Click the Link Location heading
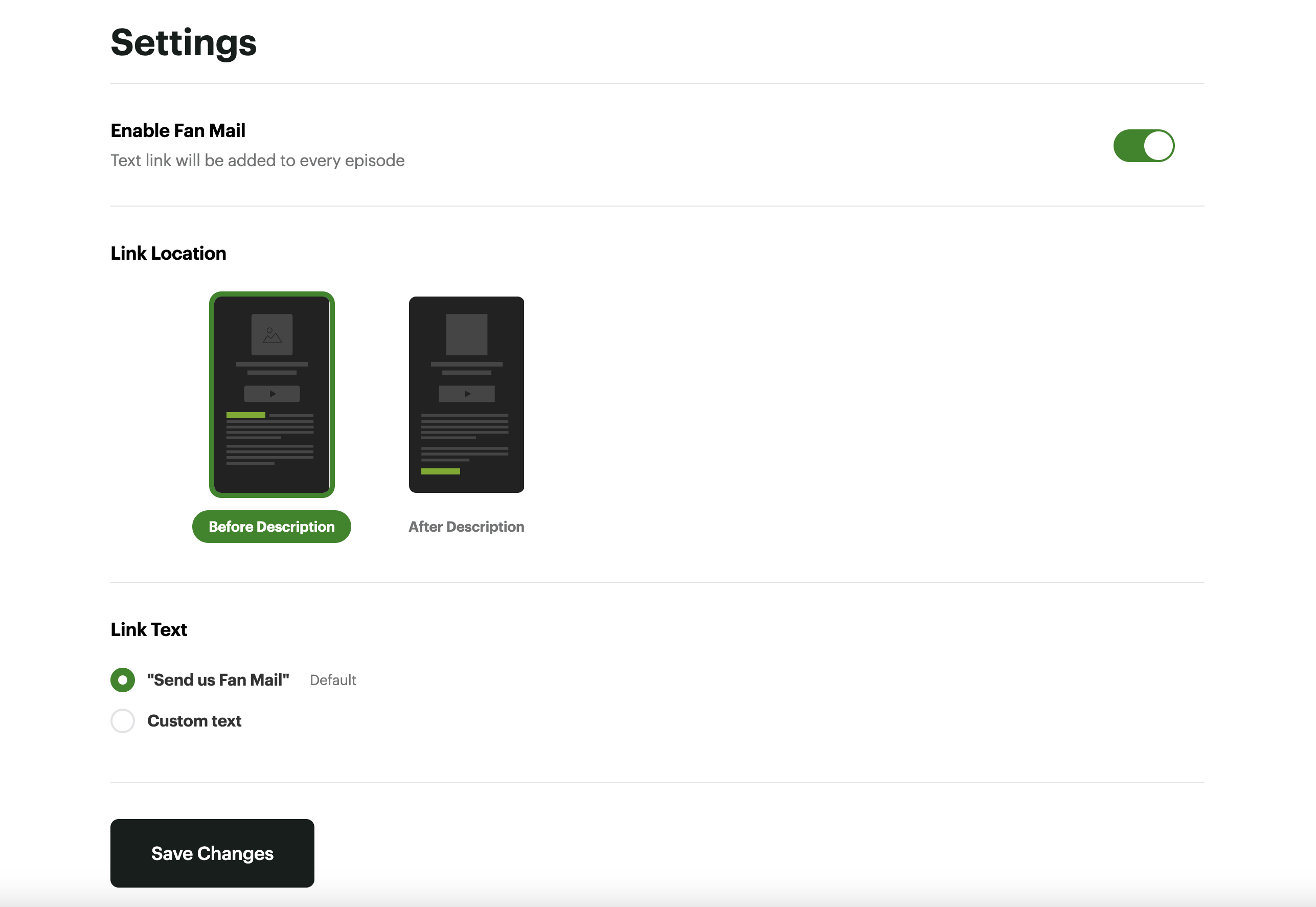Image resolution: width=1316 pixels, height=907 pixels. click(168, 253)
